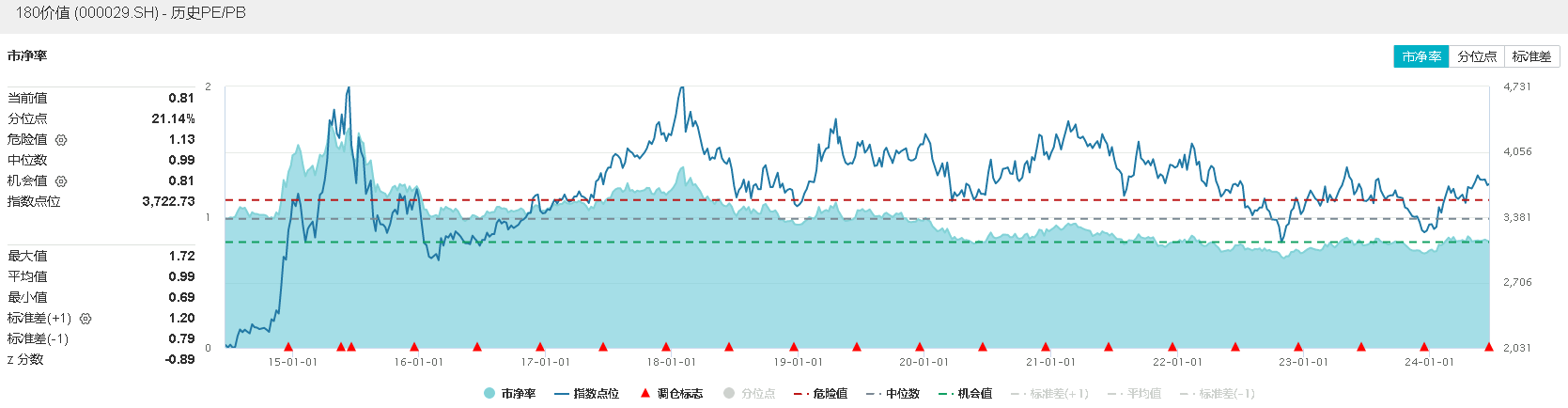Click the 市净率 legend circle icon

coord(489,394)
